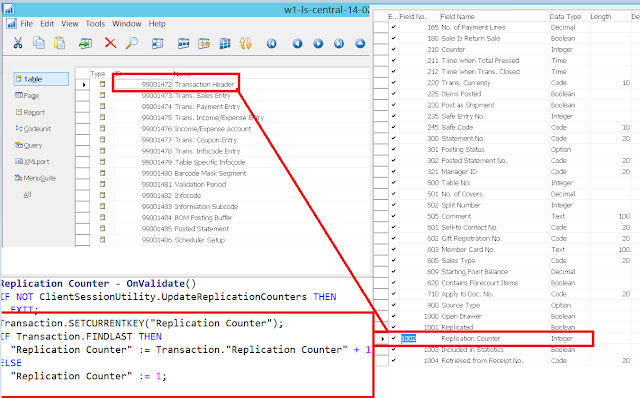Click the table type icon for Posted Statement

[102, 229]
